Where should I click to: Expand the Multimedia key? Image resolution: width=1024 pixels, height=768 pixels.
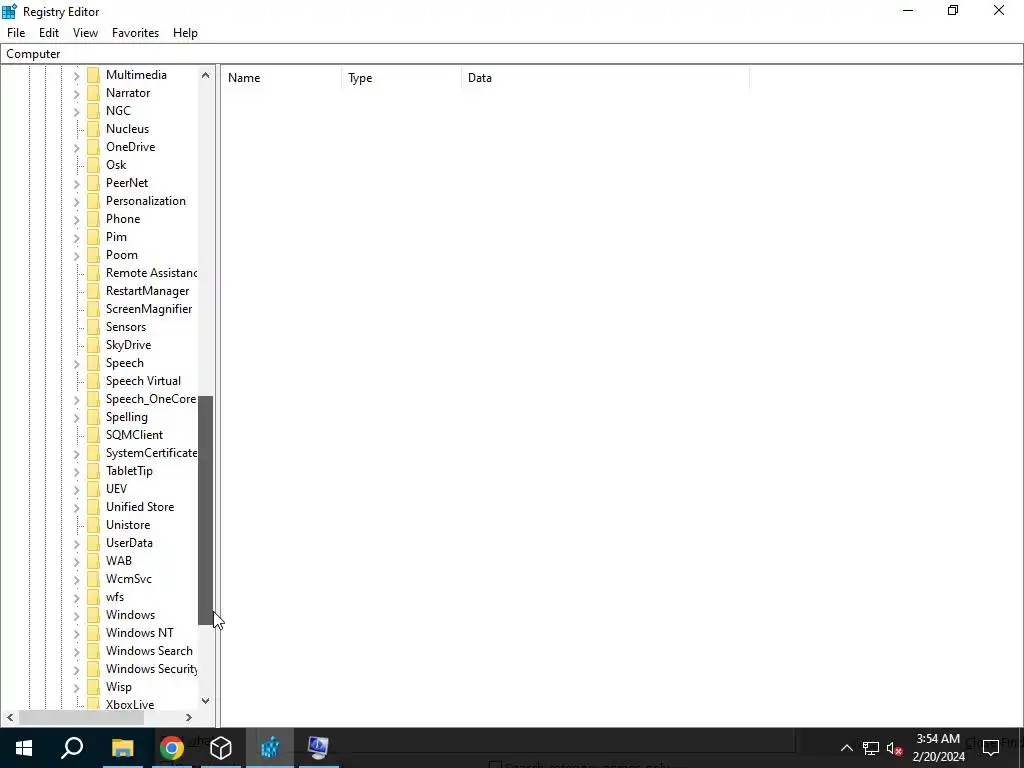(x=76, y=76)
